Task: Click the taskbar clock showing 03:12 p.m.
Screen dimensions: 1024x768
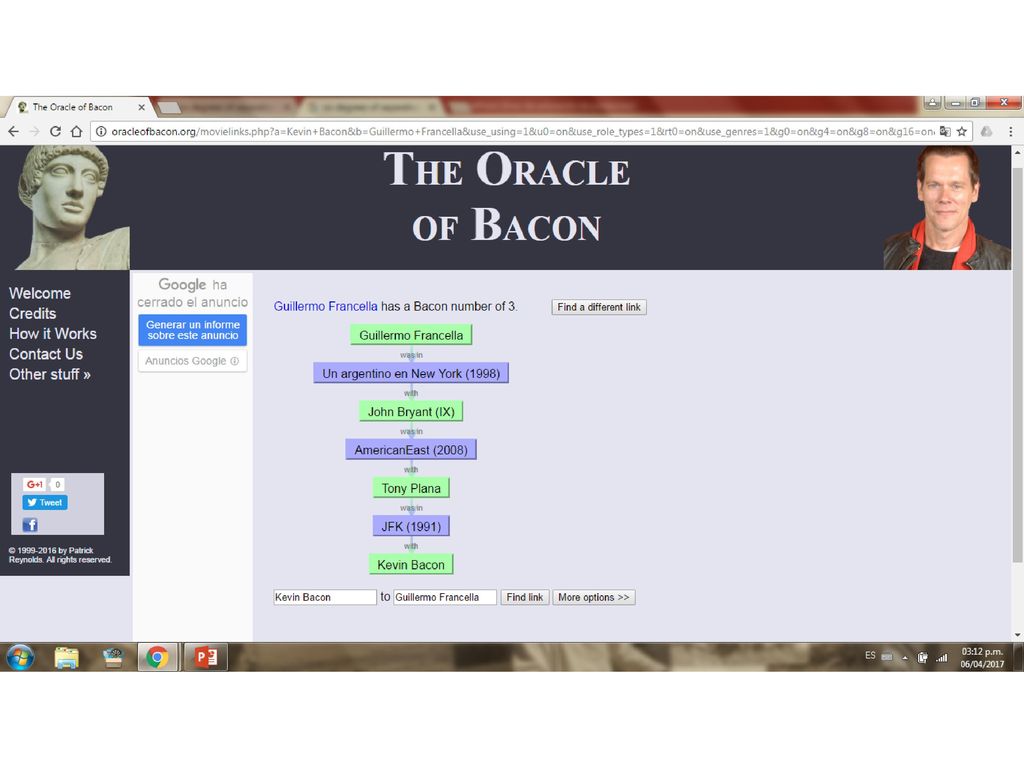Action: (982, 658)
